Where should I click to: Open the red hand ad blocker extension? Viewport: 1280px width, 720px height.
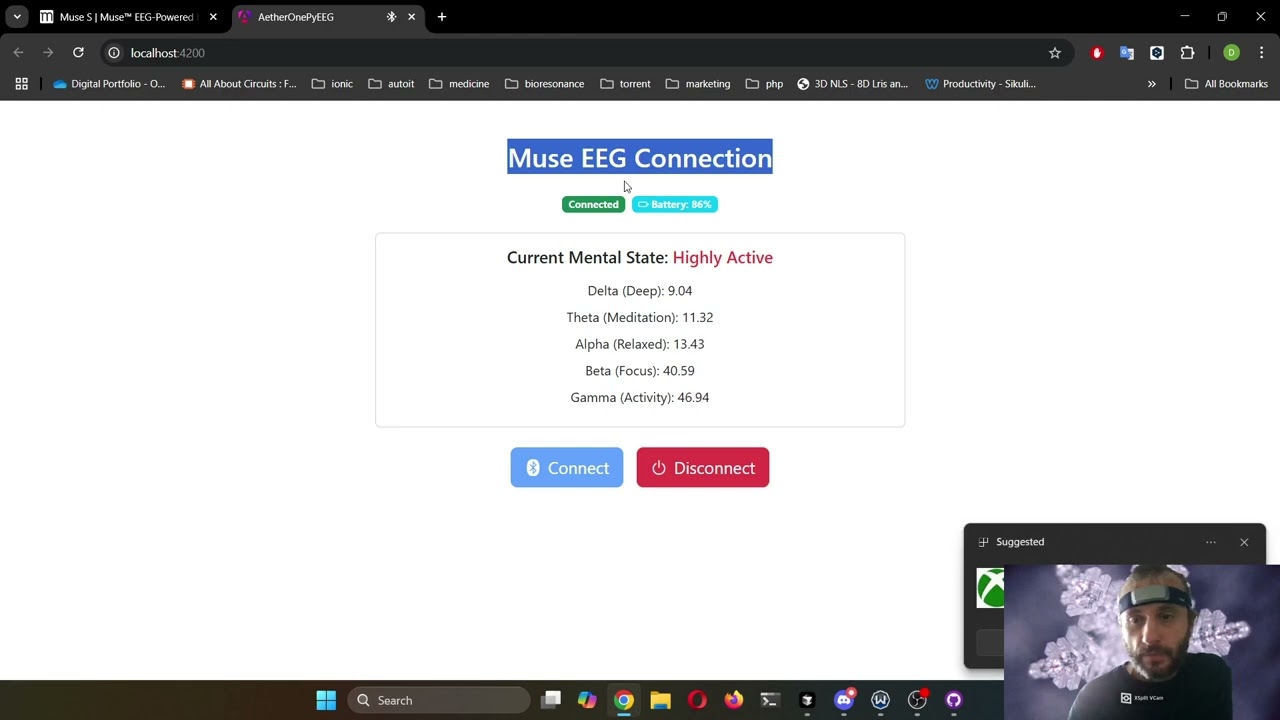click(x=1097, y=53)
